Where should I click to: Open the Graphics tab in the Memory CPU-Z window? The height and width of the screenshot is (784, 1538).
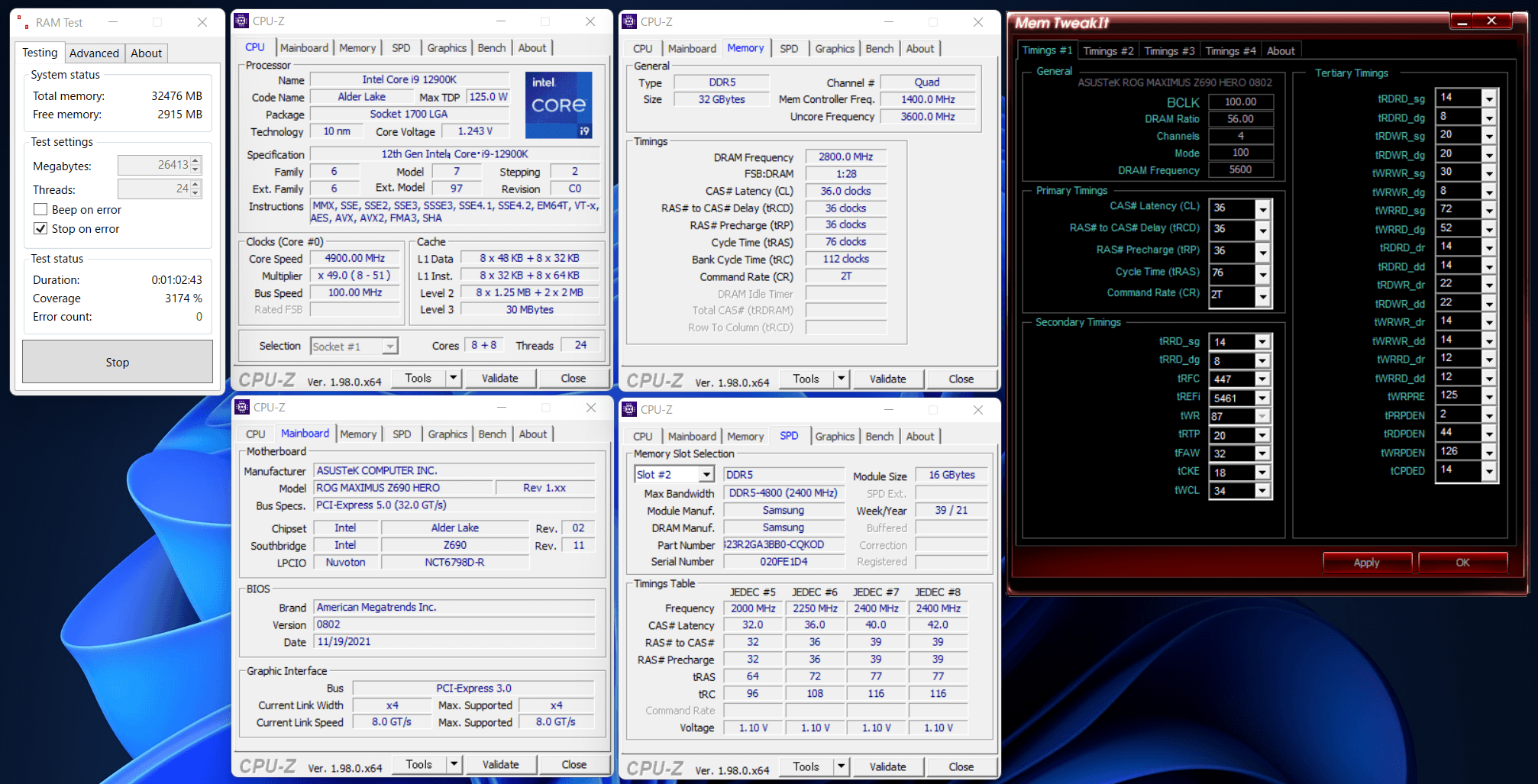click(x=834, y=48)
